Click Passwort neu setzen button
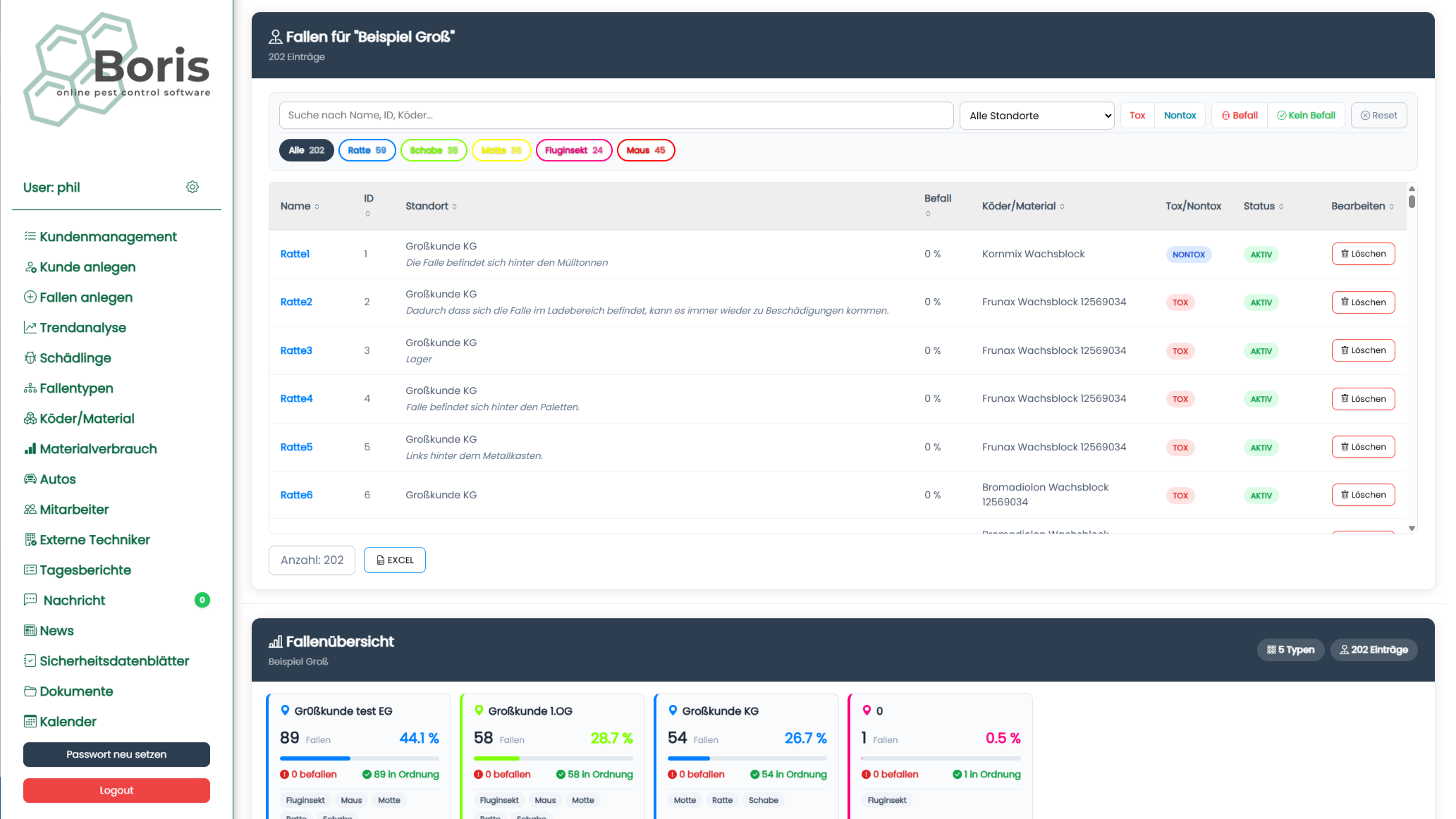The height and width of the screenshot is (819, 1456). 116,754
